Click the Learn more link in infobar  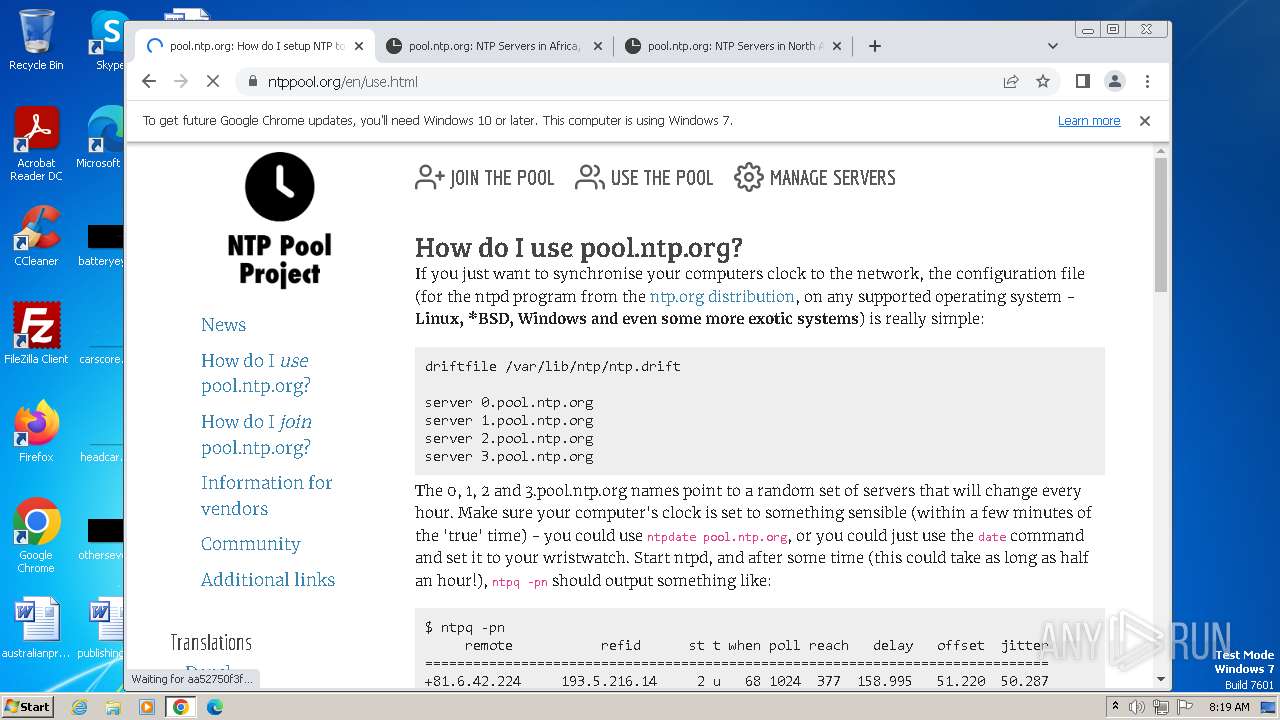click(1089, 121)
